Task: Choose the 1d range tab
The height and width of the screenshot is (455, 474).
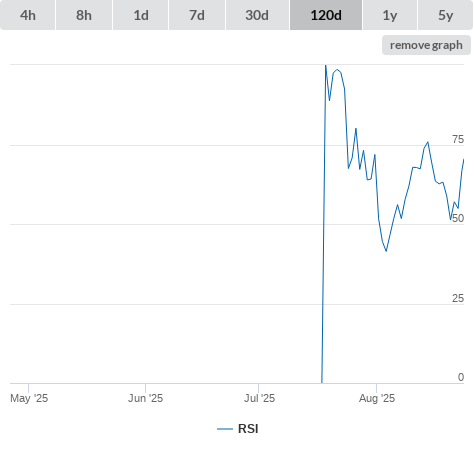Action: [x=141, y=15]
